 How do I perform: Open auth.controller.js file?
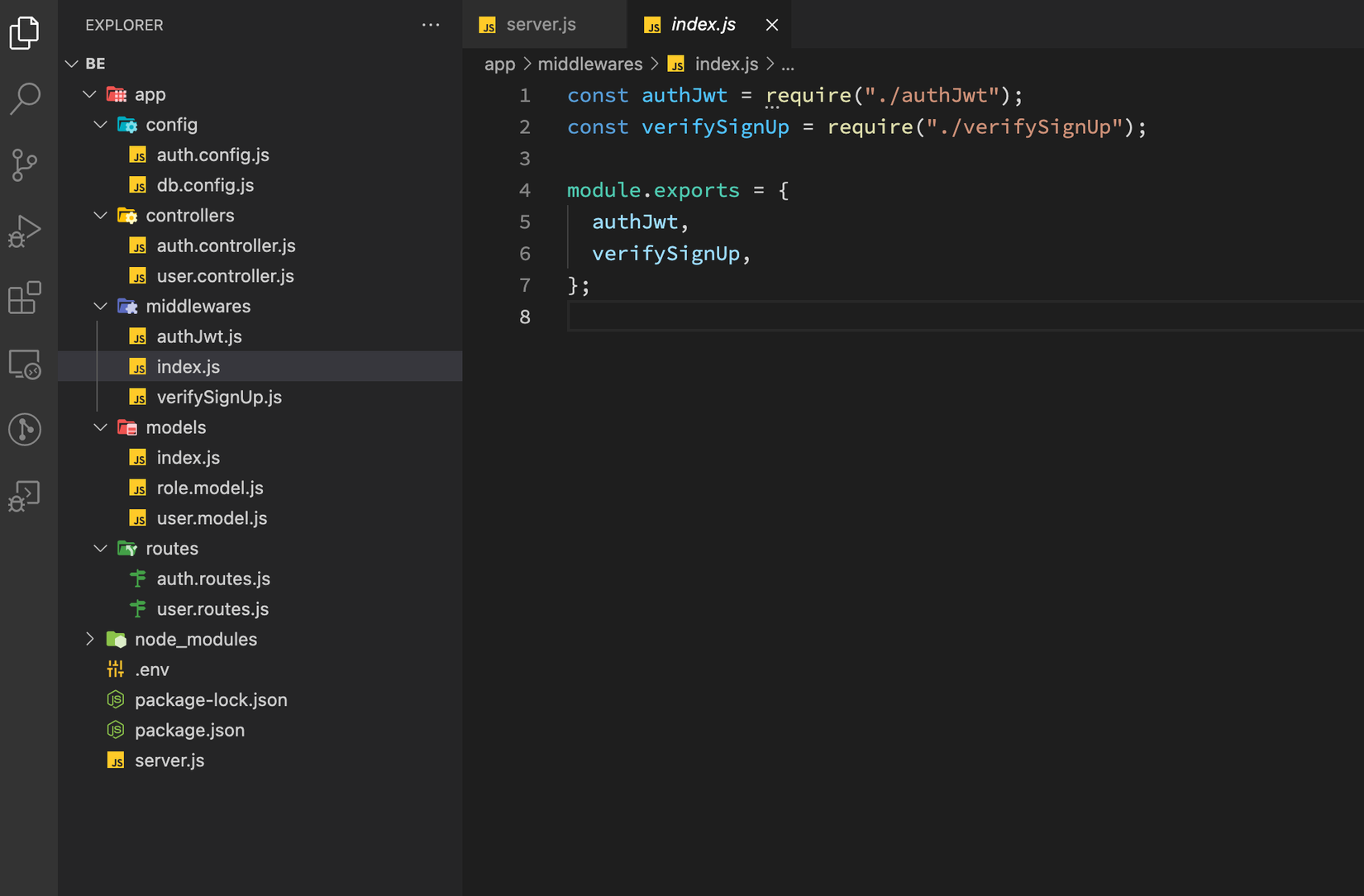[260, 245]
